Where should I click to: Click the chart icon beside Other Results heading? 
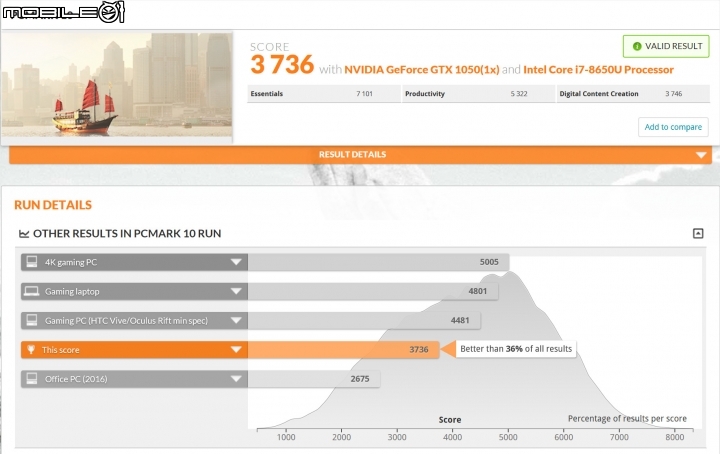click(24, 234)
